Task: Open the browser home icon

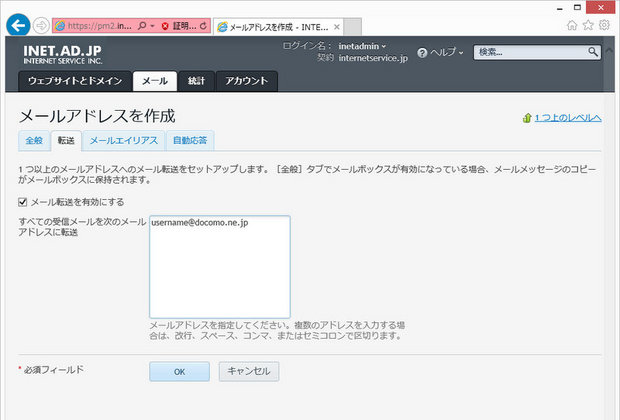Action: [x=571, y=24]
